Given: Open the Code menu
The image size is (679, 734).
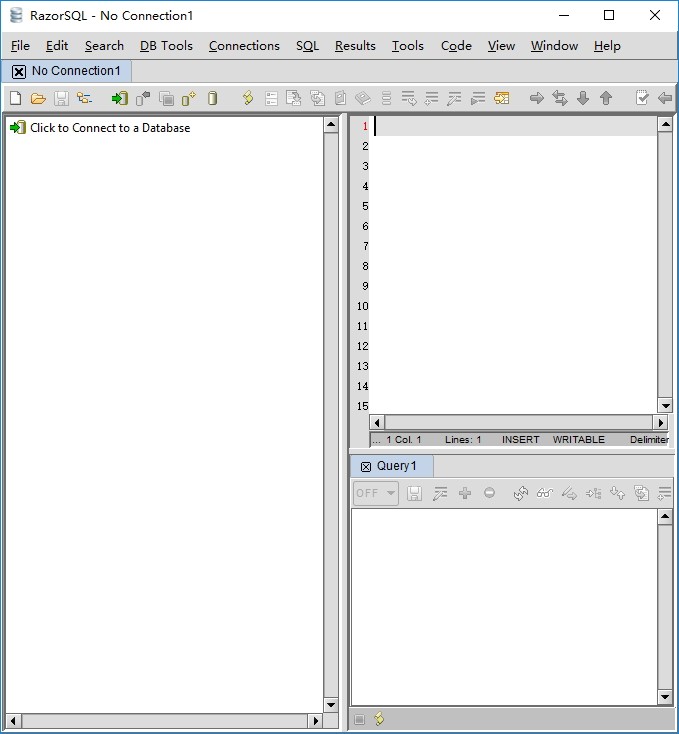Looking at the screenshot, I should click(456, 46).
